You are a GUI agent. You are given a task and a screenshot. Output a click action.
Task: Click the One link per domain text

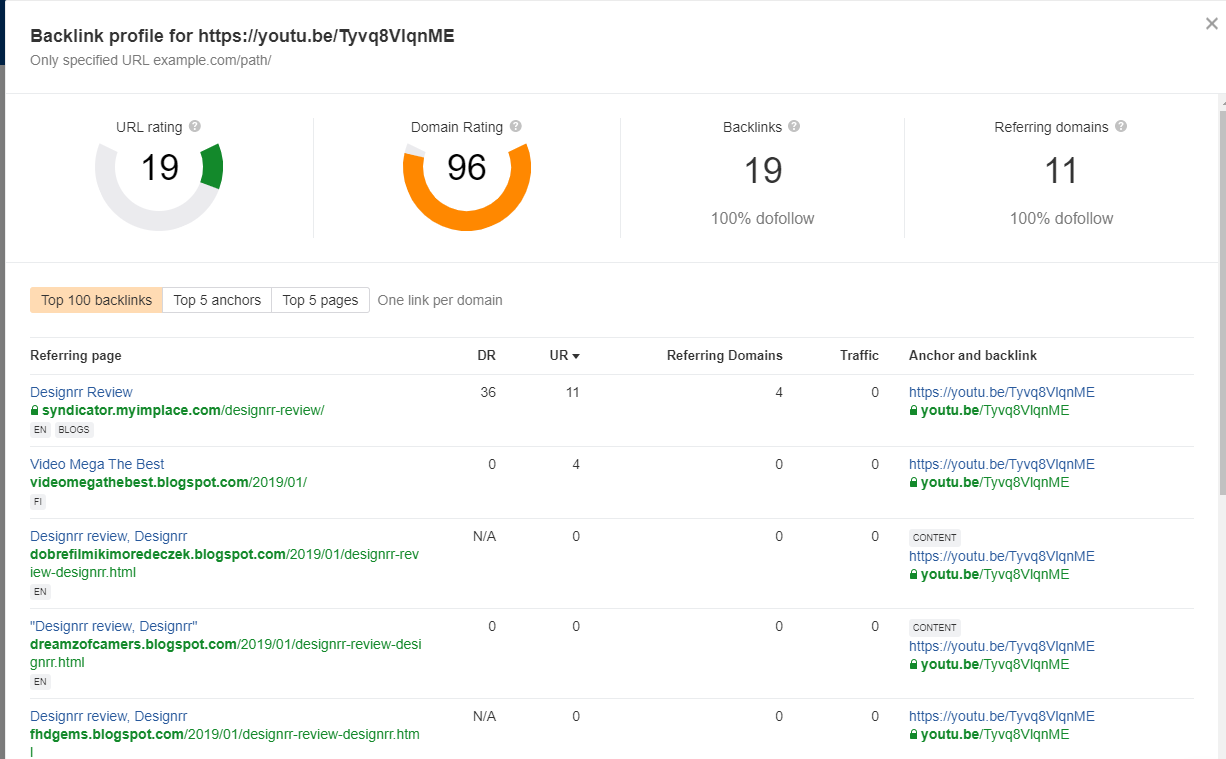(440, 300)
